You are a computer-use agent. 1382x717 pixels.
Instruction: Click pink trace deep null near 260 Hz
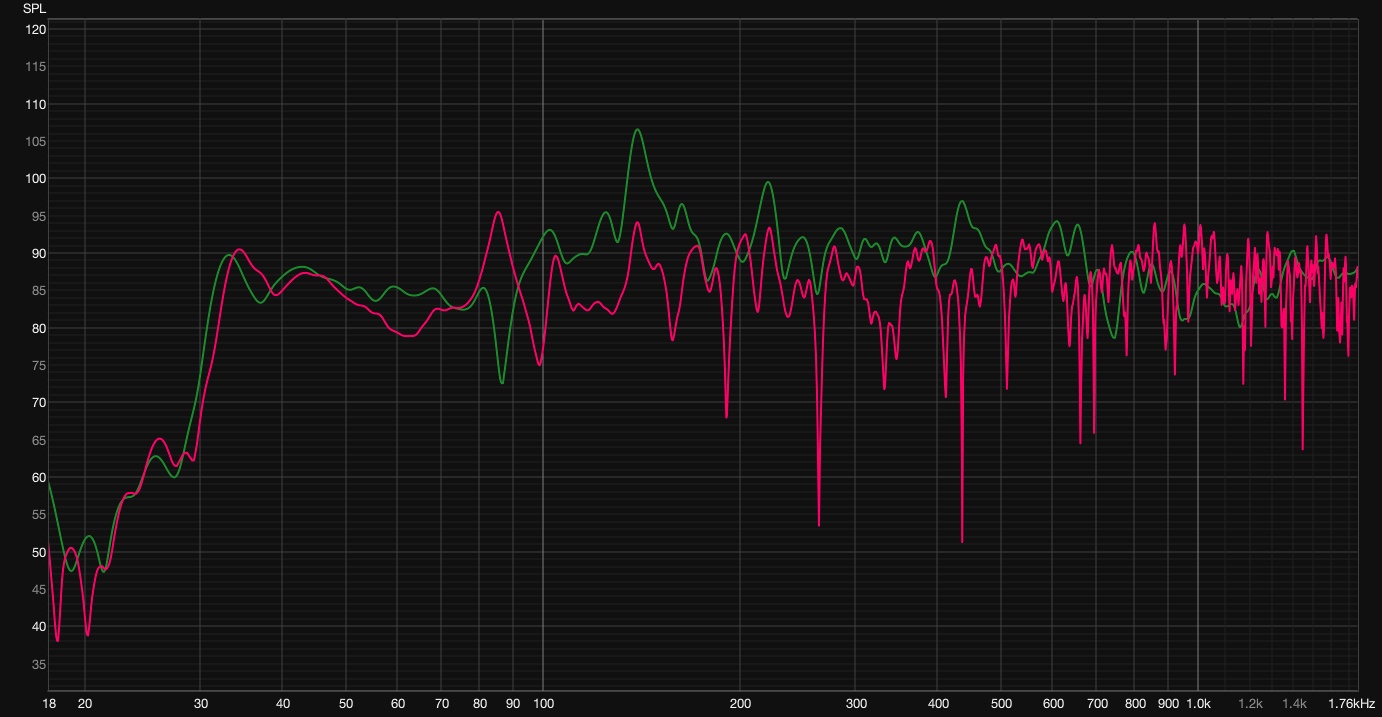click(819, 526)
